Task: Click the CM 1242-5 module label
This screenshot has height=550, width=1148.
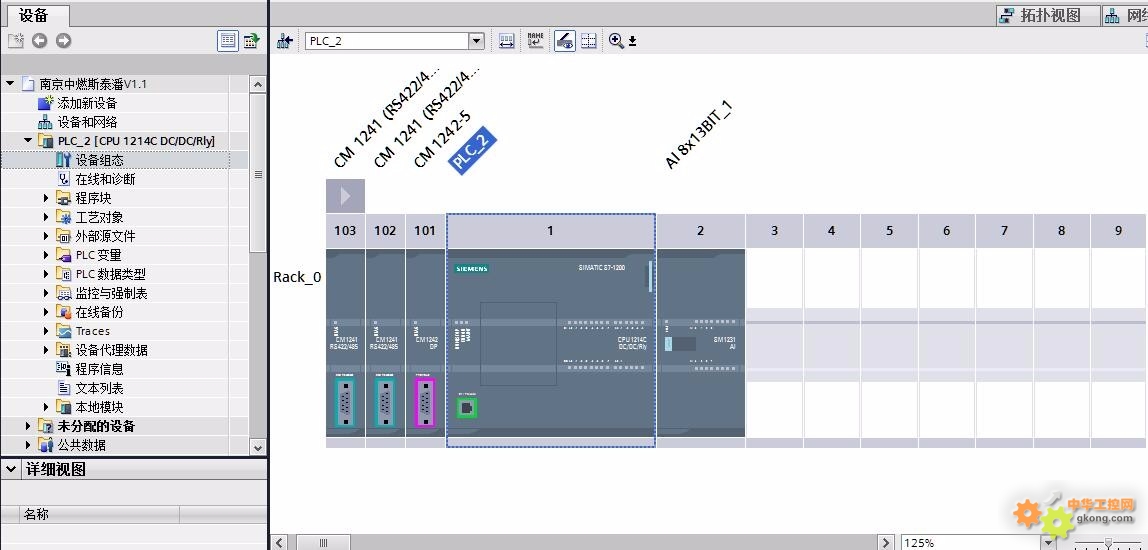Action: click(442, 139)
